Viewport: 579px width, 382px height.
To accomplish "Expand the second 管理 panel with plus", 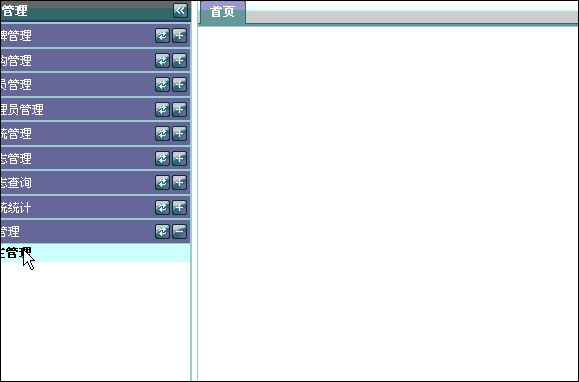I will [179, 61].
